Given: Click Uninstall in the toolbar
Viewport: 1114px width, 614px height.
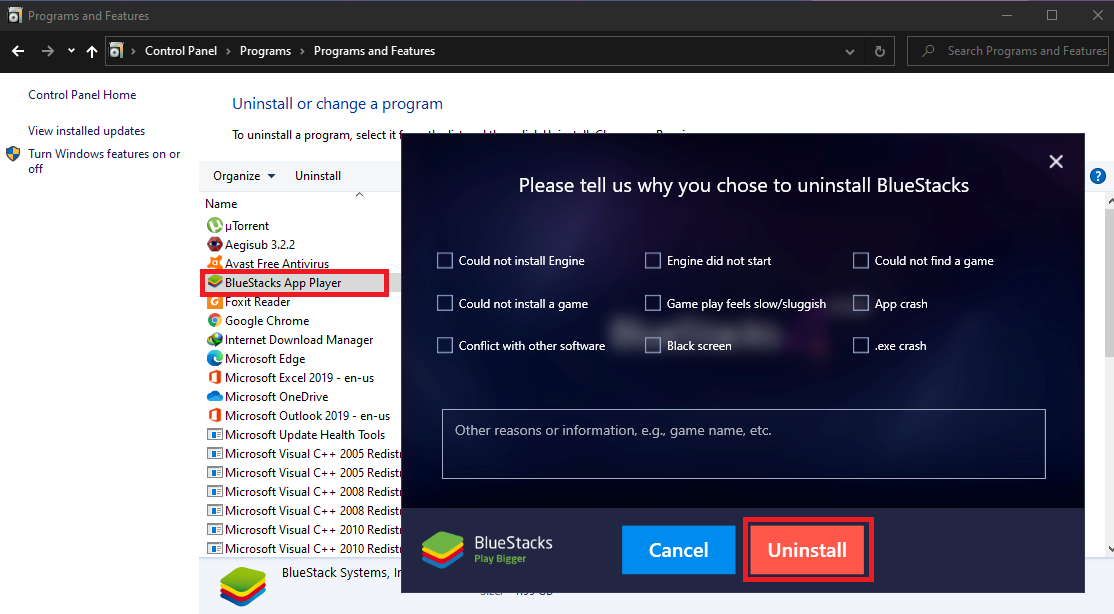Looking at the screenshot, I should [x=317, y=175].
